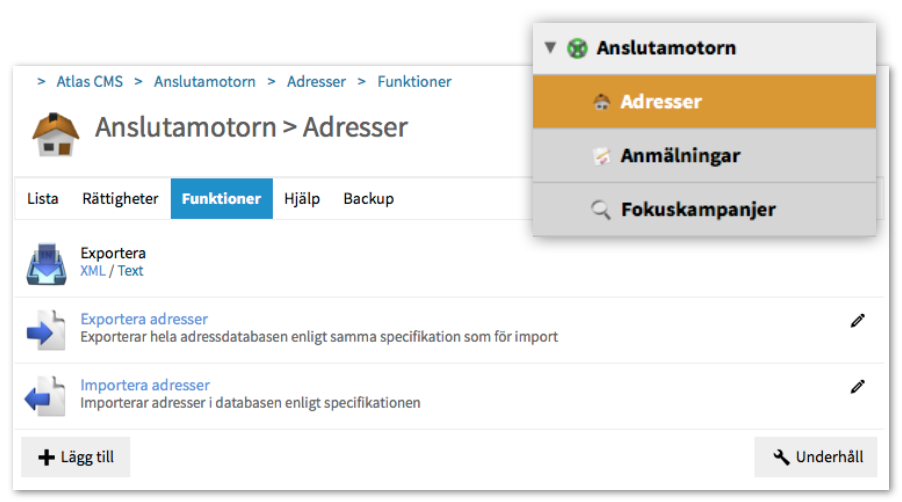Click the Exportera download tray icon

click(46, 263)
